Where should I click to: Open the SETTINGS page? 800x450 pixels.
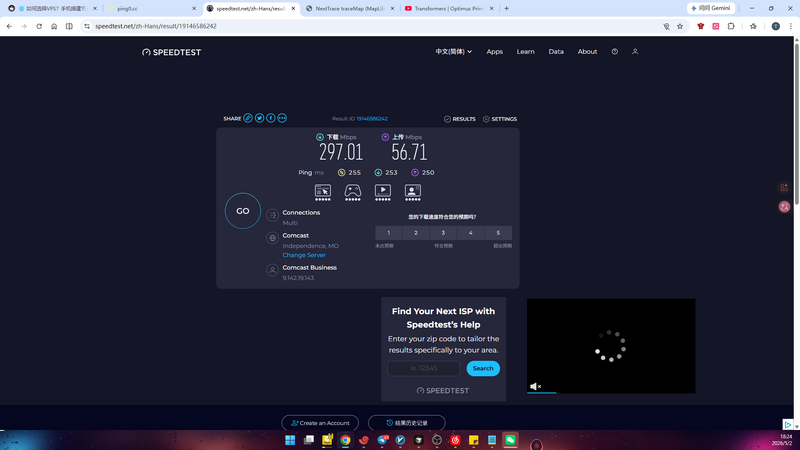pos(500,119)
